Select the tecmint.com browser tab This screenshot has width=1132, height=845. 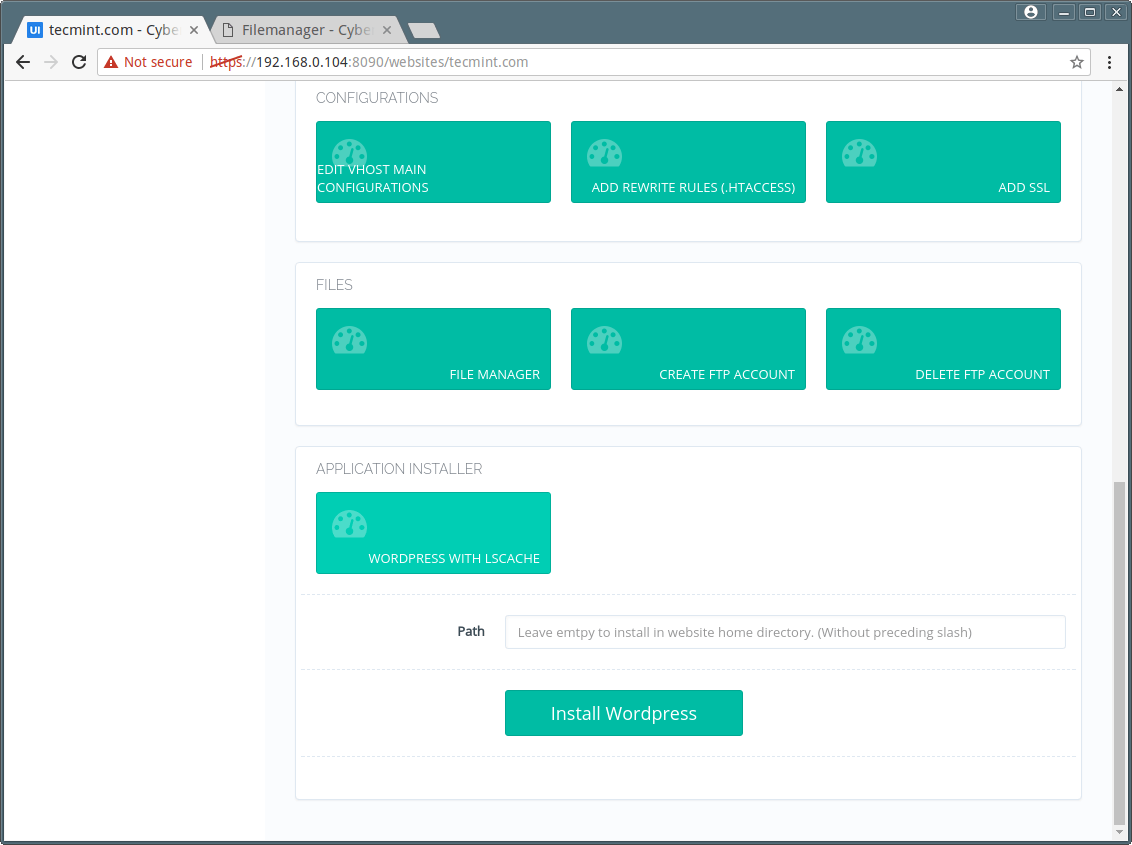point(112,30)
